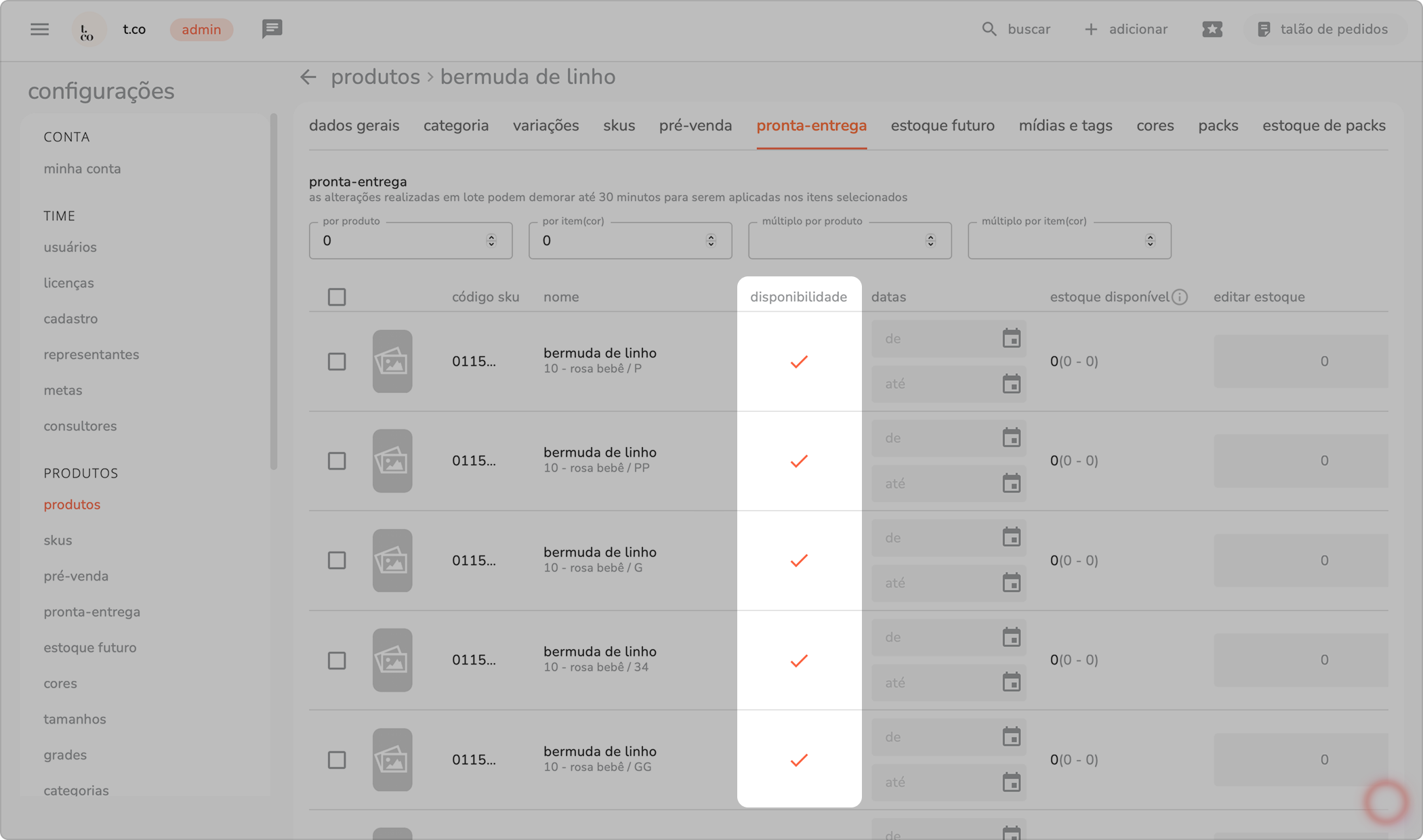Toggle availability checkmark for rosa bebê / G
The height and width of the screenshot is (840, 1423).
(x=799, y=561)
